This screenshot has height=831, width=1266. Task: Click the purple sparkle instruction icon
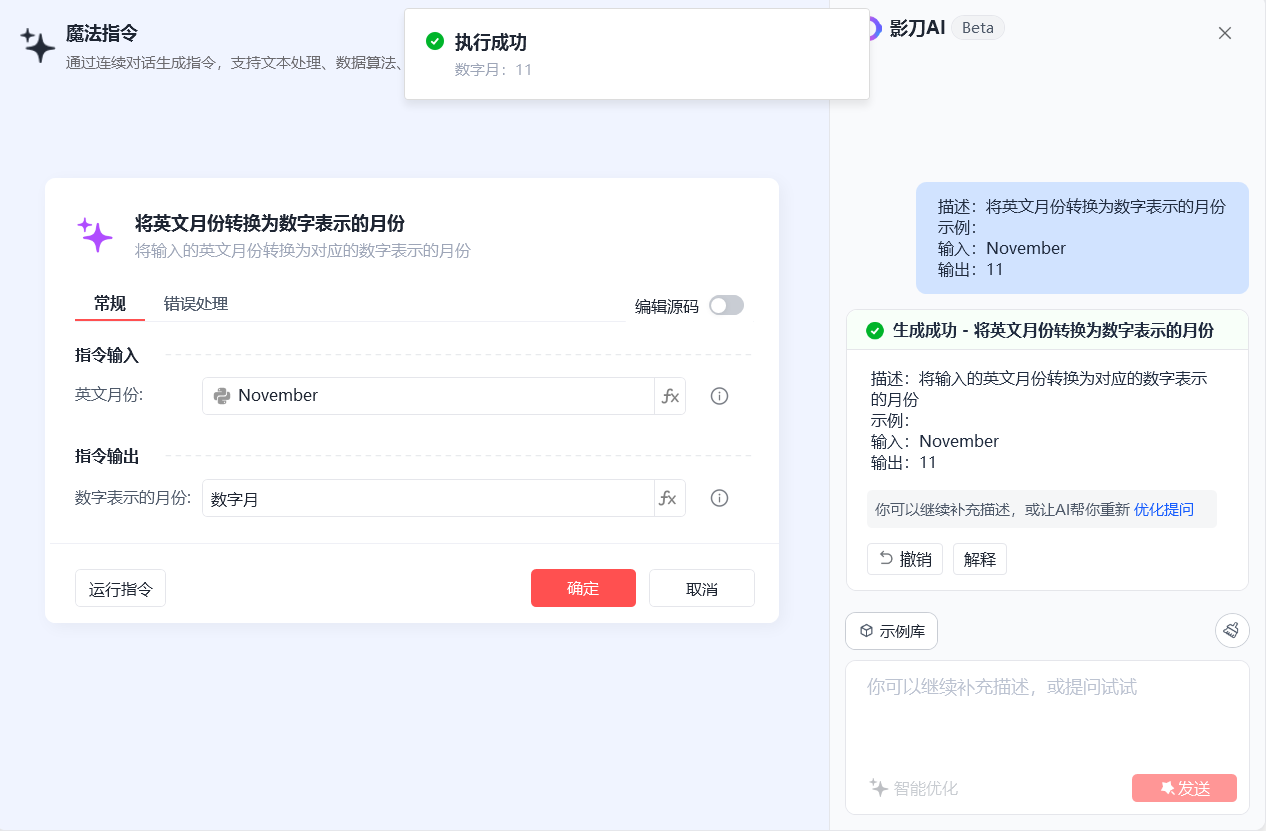coord(95,235)
